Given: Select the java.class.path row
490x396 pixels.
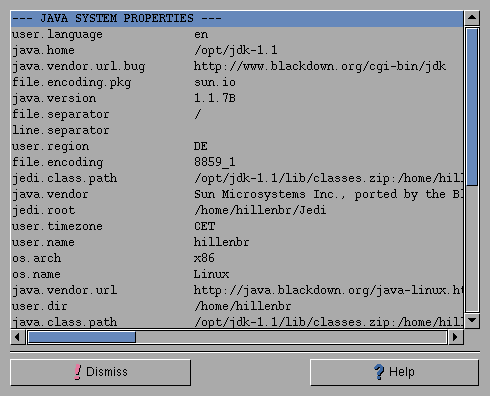Looking at the screenshot, I should tap(237, 321).
